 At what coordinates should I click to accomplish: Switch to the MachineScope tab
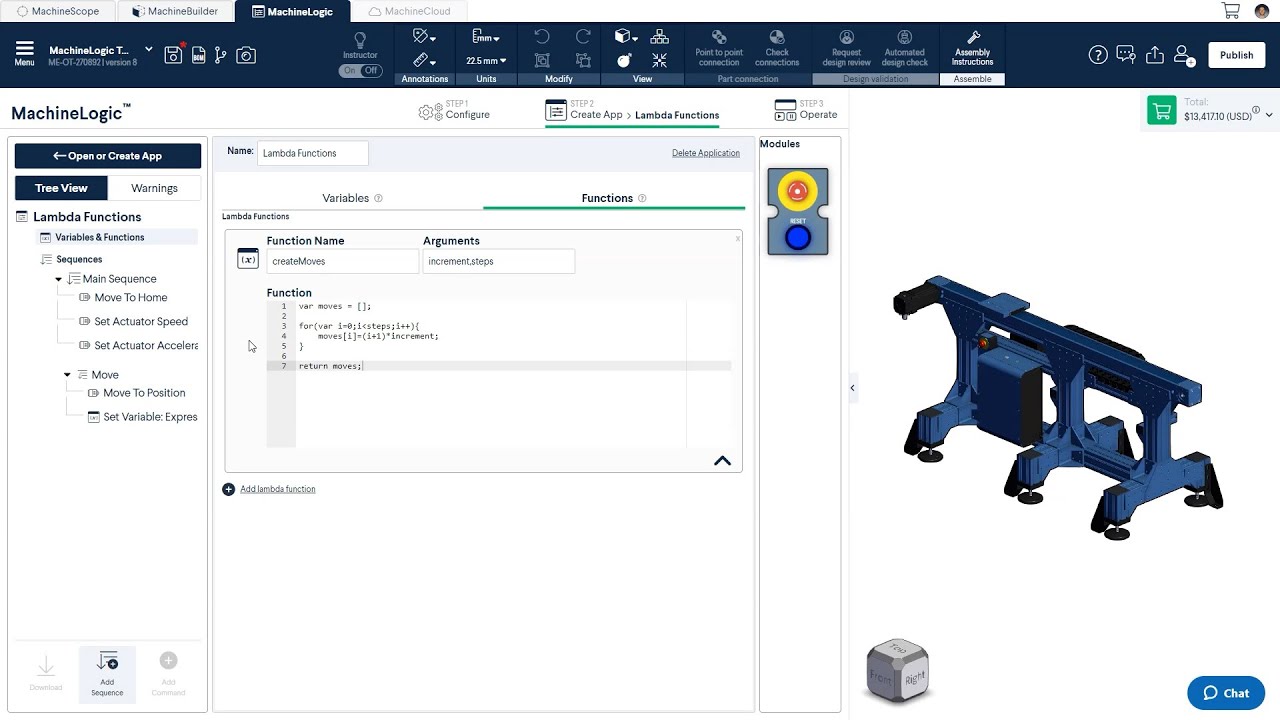coord(57,11)
